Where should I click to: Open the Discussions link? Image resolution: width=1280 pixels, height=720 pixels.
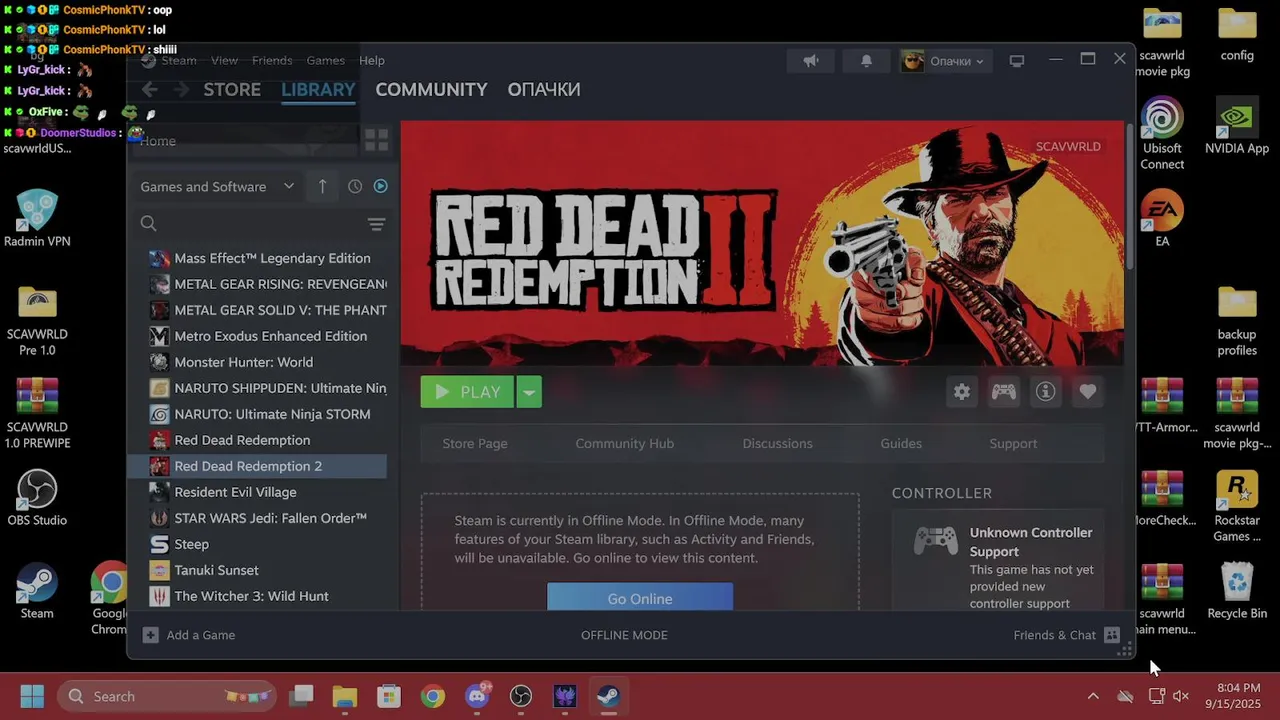coord(777,443)
